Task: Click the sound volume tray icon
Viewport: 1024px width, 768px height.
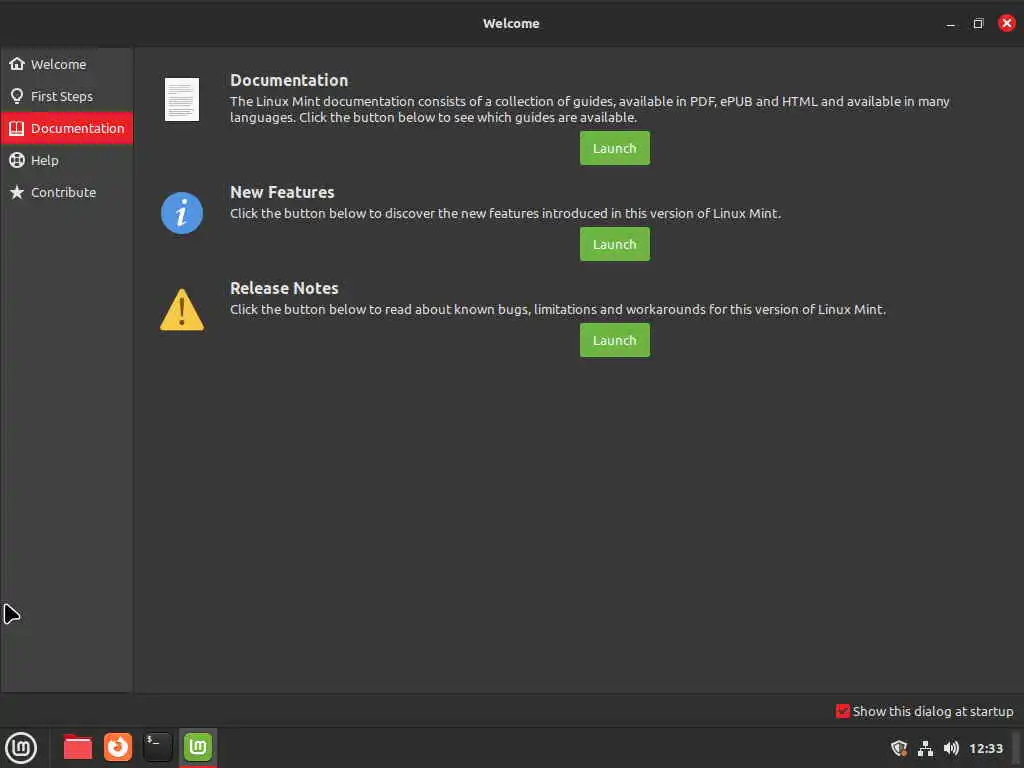Action: (x=952, y=748)
